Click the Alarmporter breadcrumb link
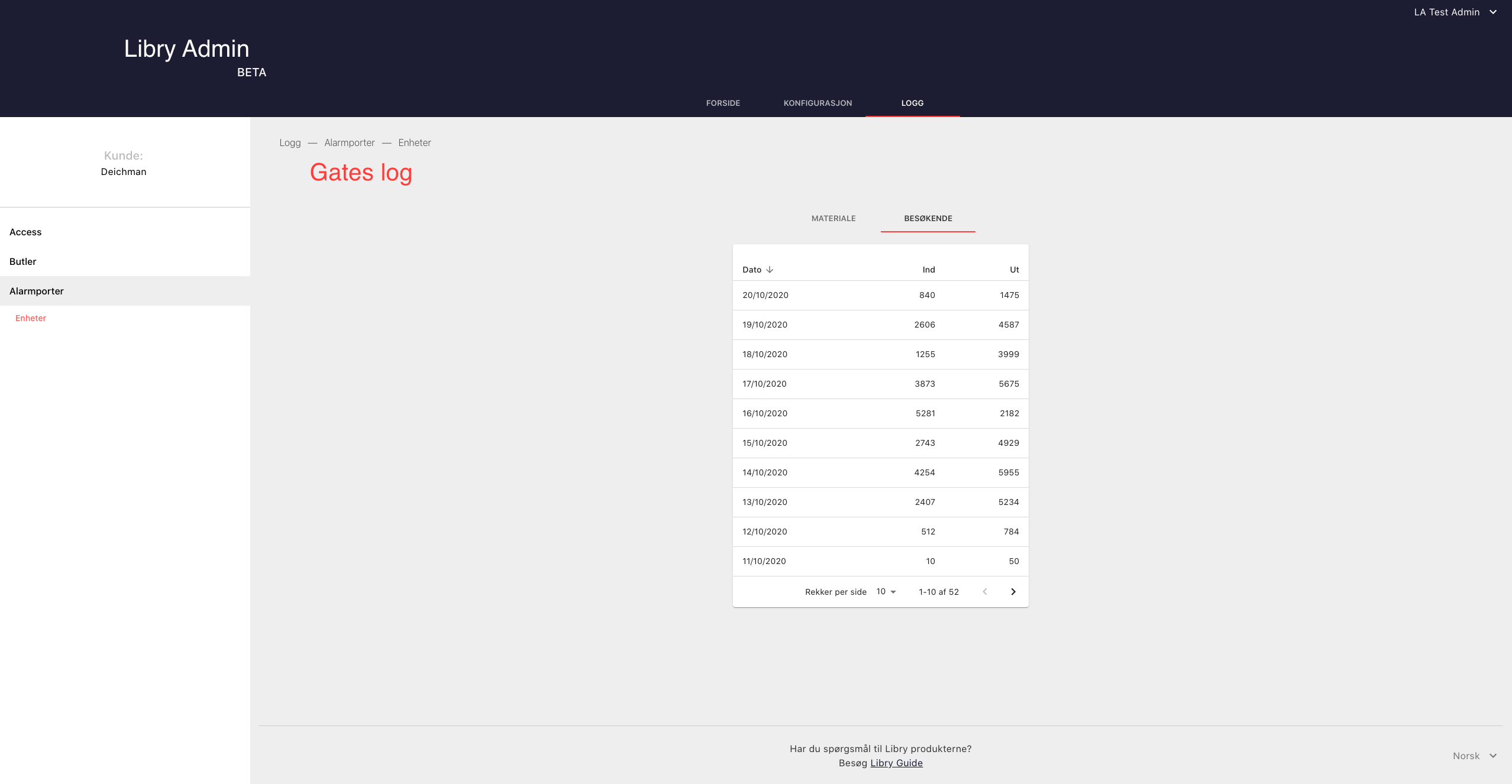The image size is (1512, 784). click(x=349, y=143)
